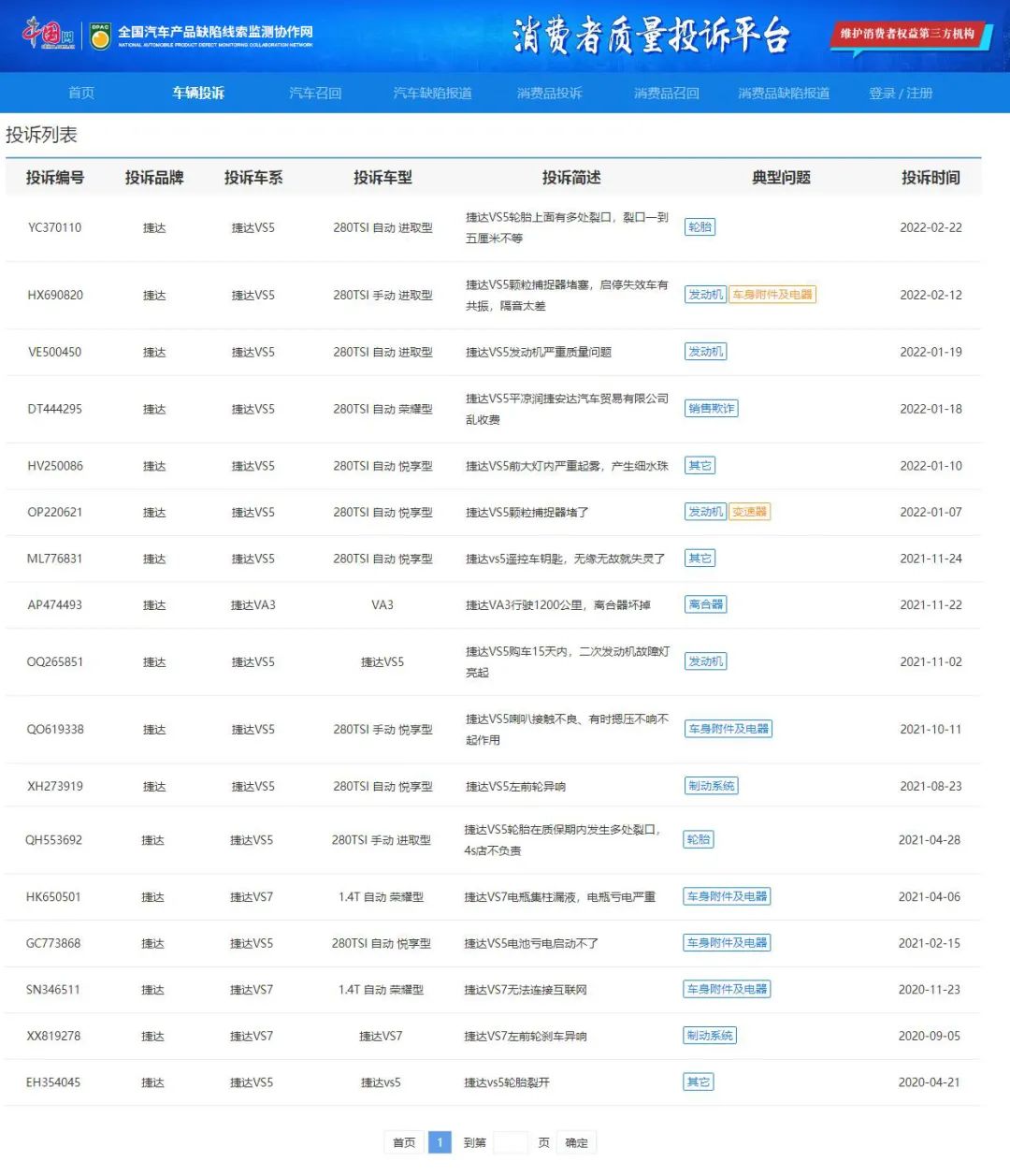Viewport: 1010px width, 1176px height.
Task: Click the 离合器 tag on complaint AP474493
Action: pos(705,604)
